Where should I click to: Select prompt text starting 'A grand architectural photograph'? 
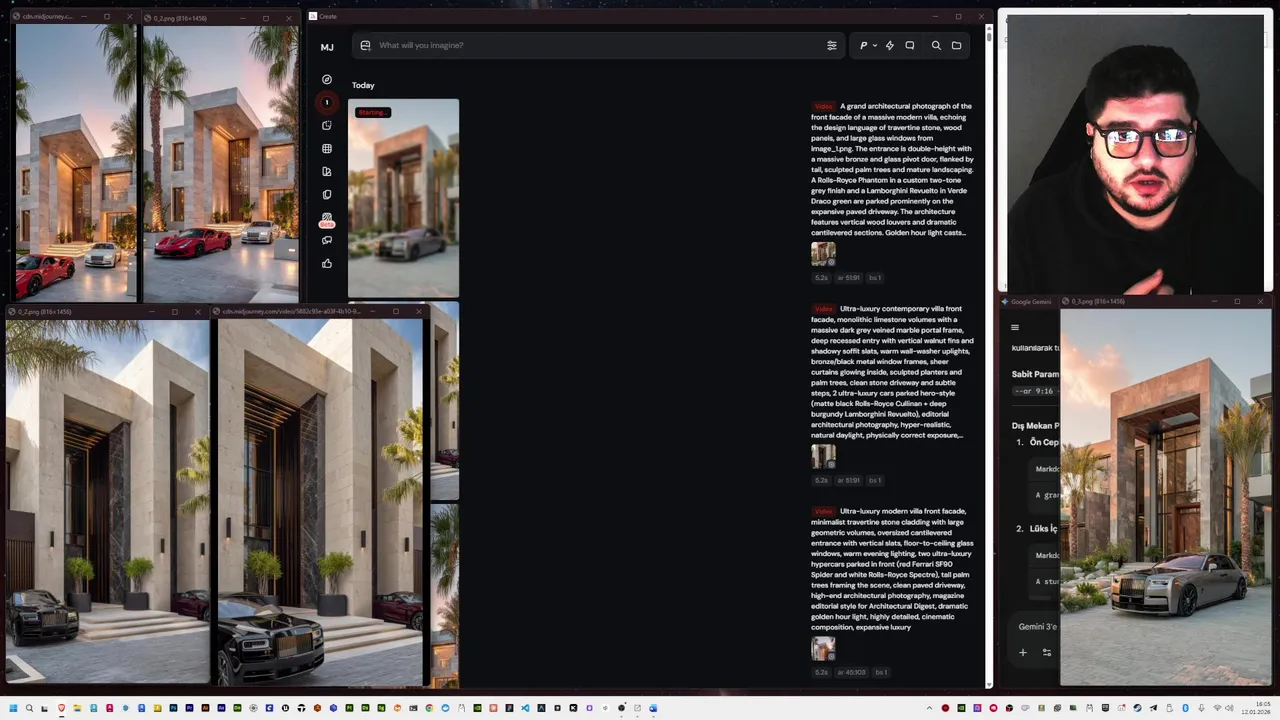(892, 169)
